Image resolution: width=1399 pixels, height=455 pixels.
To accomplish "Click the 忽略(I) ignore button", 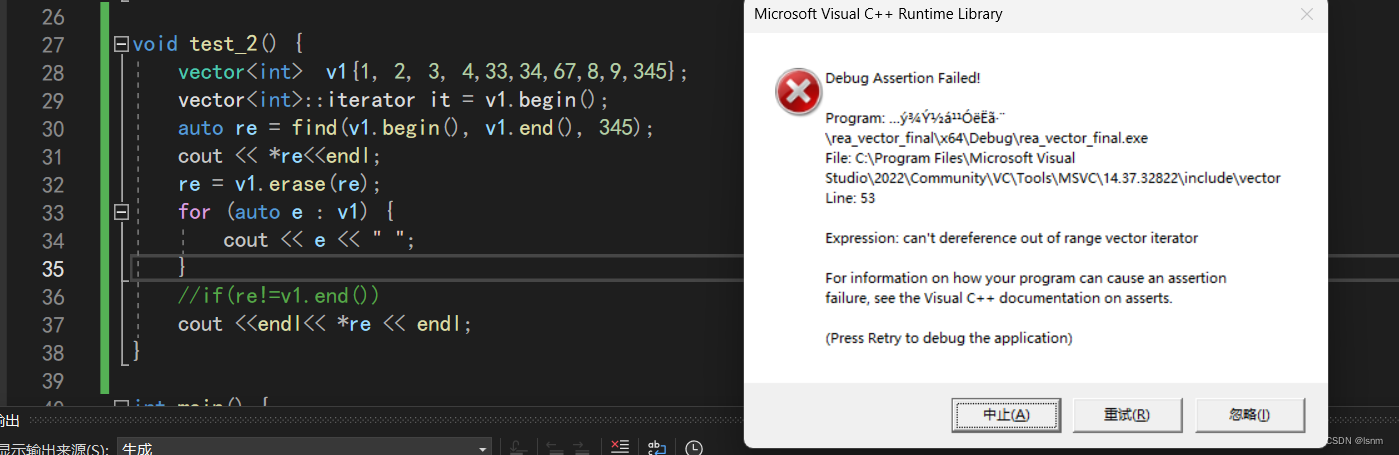I will click(1250, 414).
